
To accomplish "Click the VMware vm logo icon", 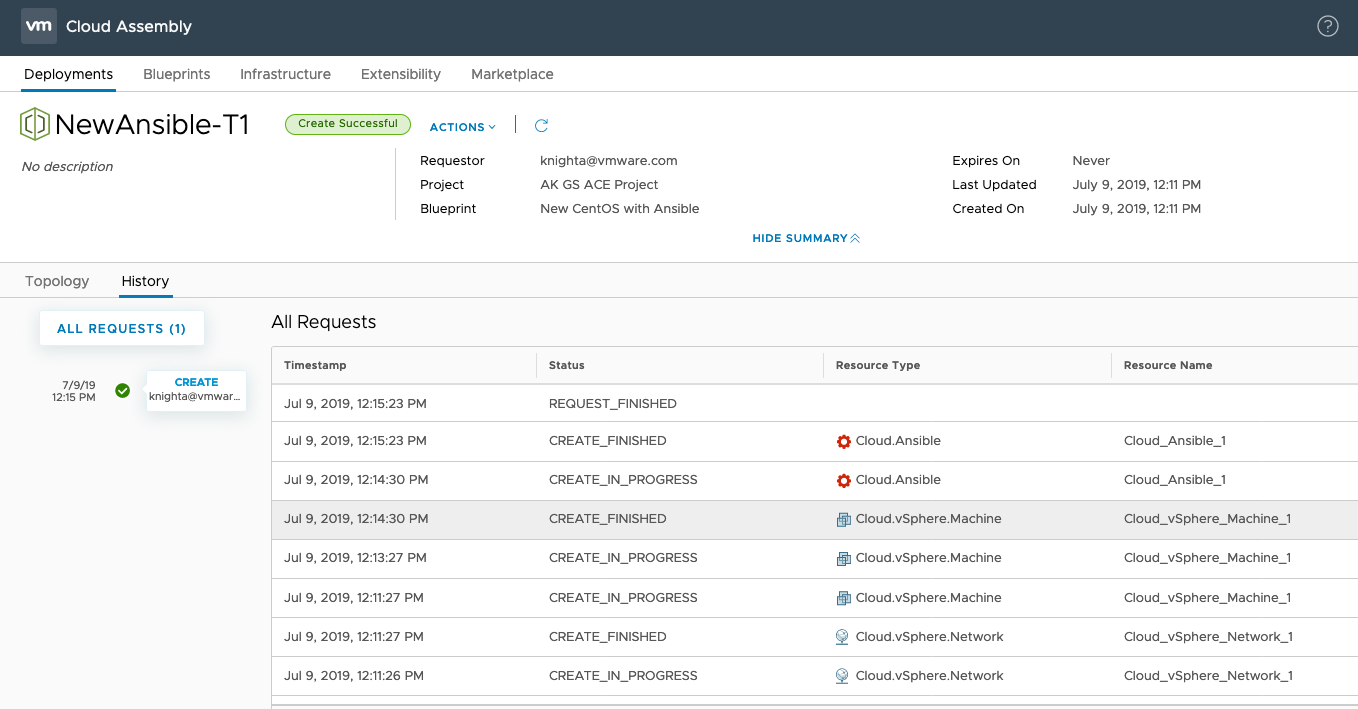I will tap(38, 27).
